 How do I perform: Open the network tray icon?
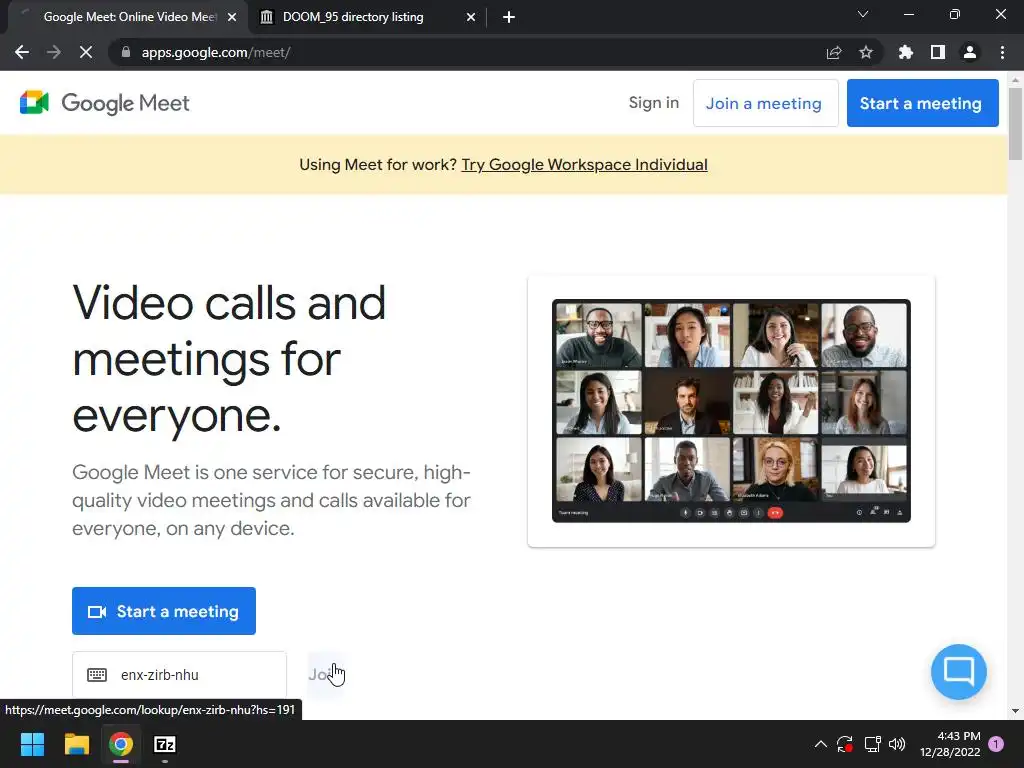tap(872, 744)
